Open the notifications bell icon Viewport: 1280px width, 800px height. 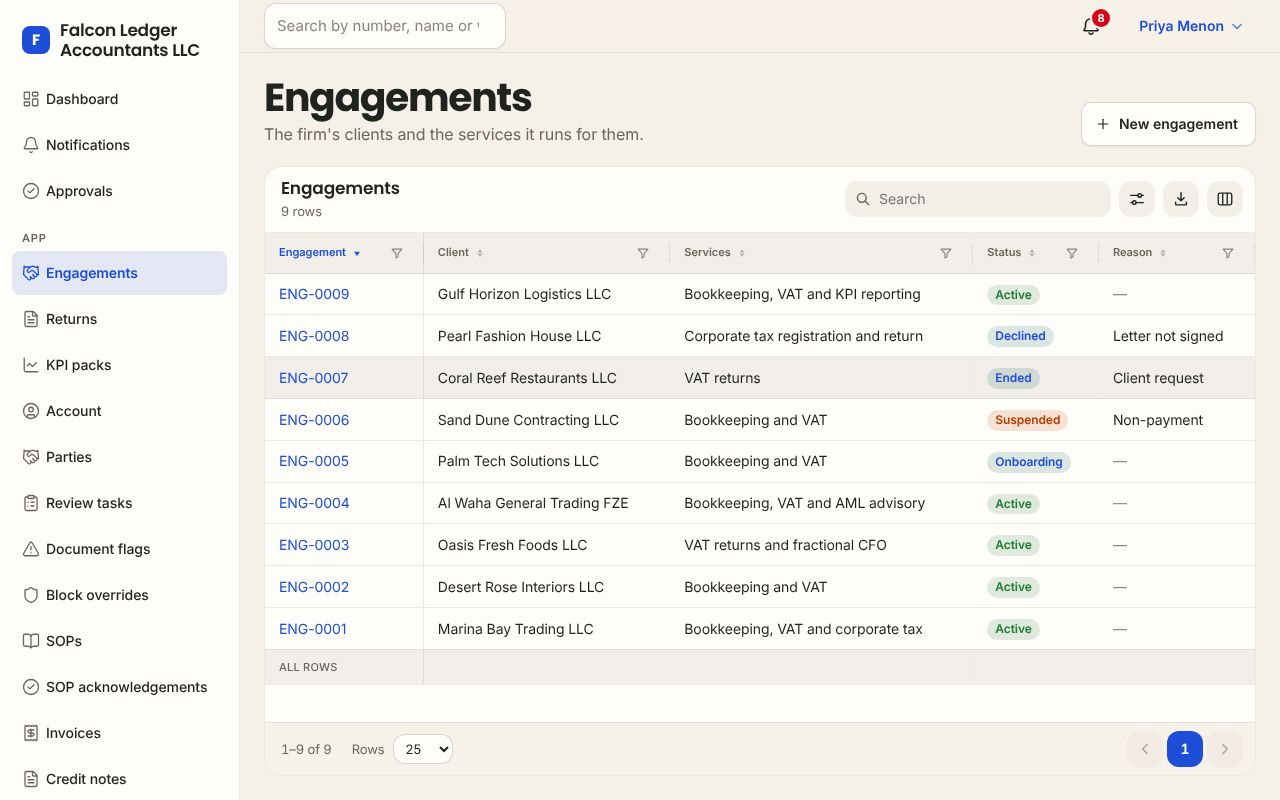(1091, 26)
